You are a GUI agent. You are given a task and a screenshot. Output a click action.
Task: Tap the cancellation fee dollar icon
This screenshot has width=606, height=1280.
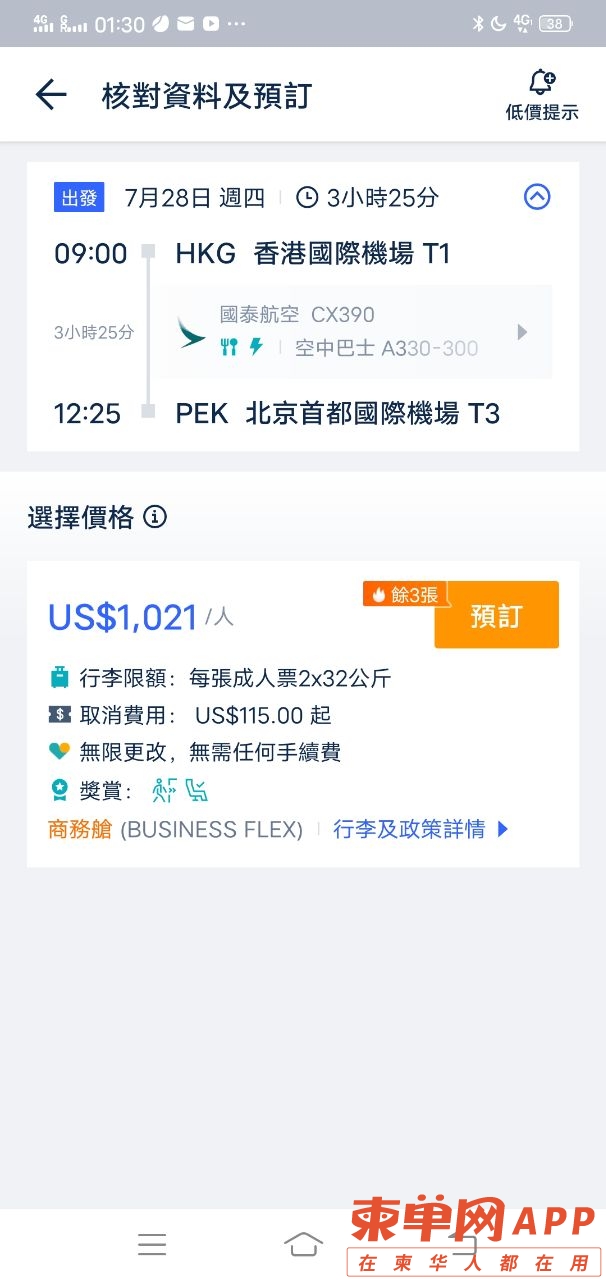60,714
